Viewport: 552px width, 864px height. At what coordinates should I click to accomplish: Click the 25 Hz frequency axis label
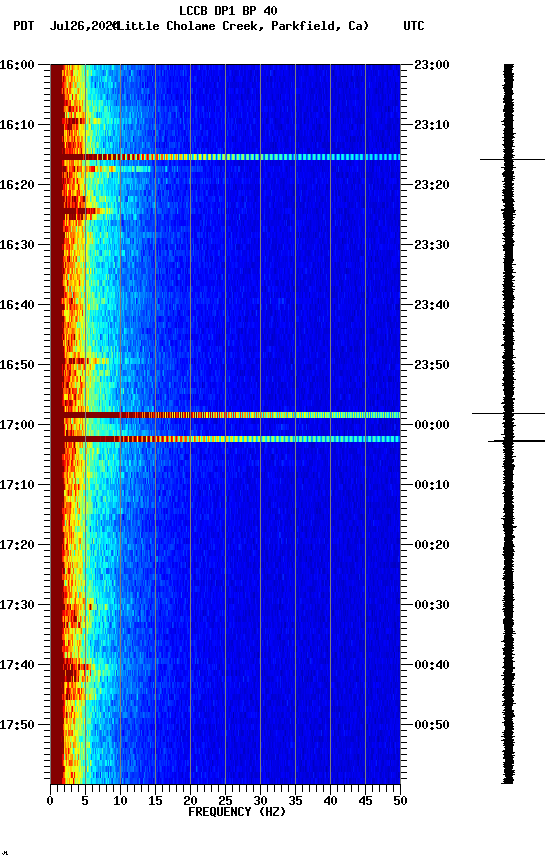(x=225, y=801)
